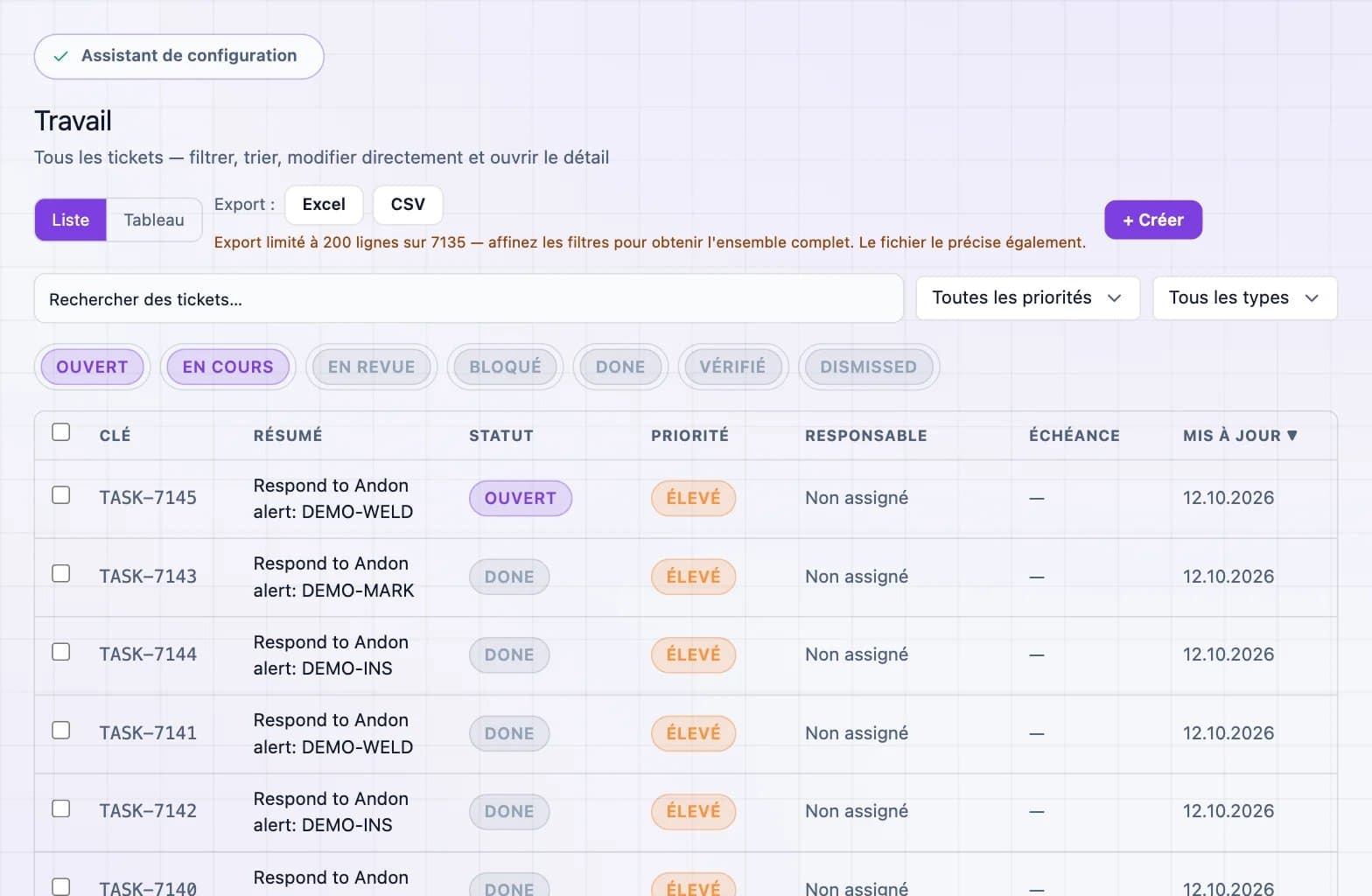Open the Assistant de configuration
Viewport: 1372px width, 896px height.
[x=178, y=56]
